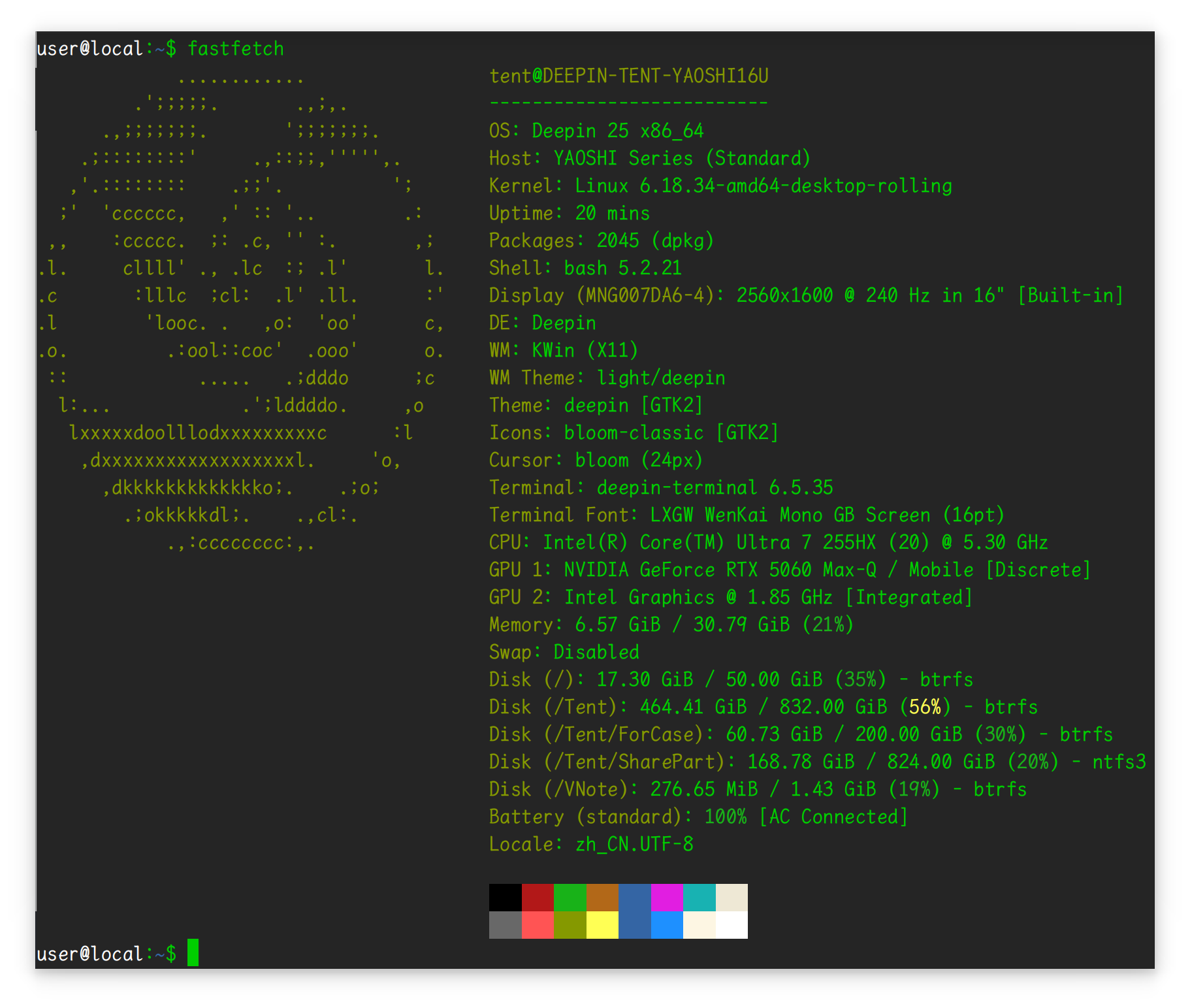Image resolution: width=1190 pixels, height=1008 pixels.
Task: Click the Display (MNG007DA6-4) resolution line
Action: click(x=807, y=296)
